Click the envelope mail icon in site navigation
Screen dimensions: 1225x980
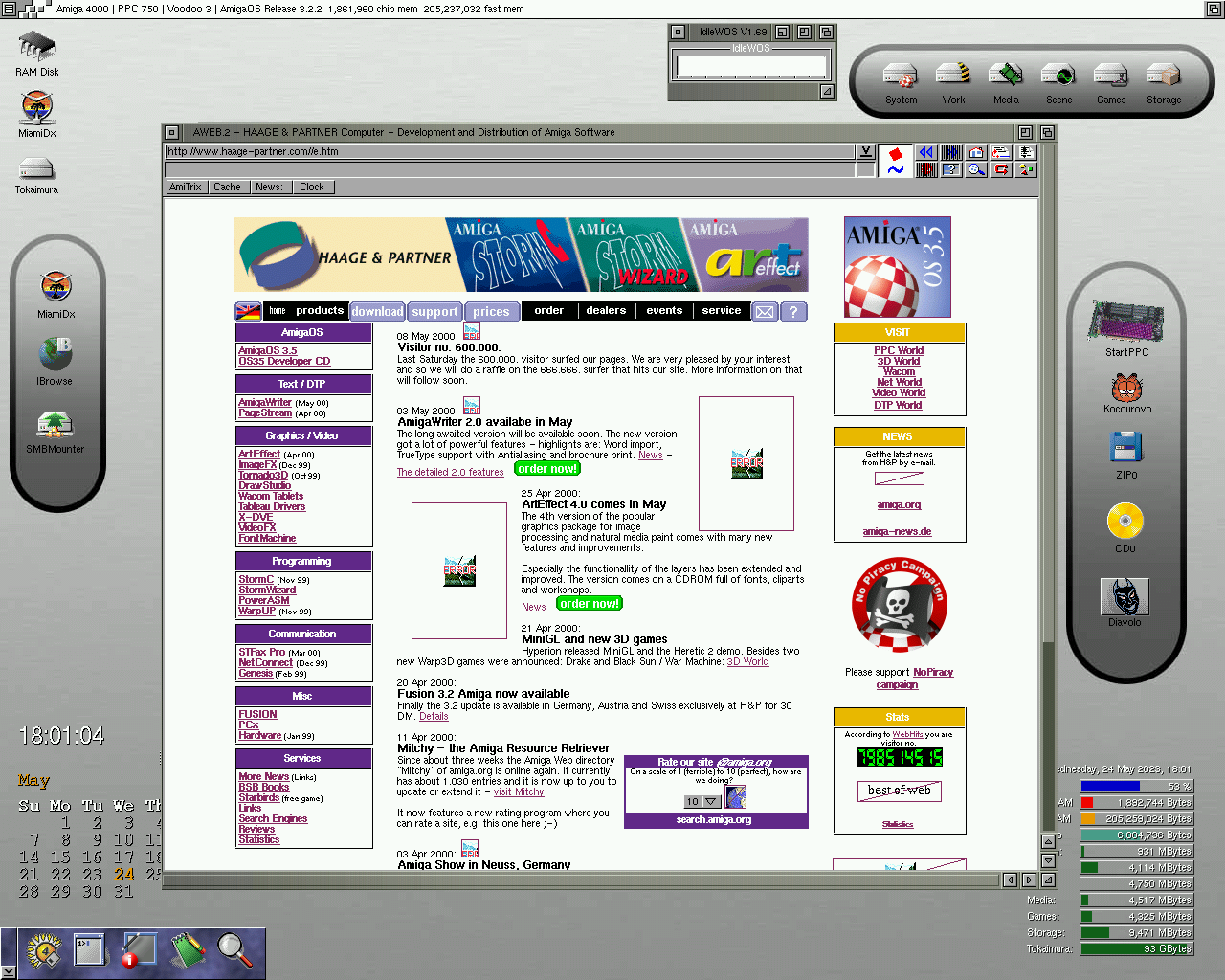(x=765, y=311)
